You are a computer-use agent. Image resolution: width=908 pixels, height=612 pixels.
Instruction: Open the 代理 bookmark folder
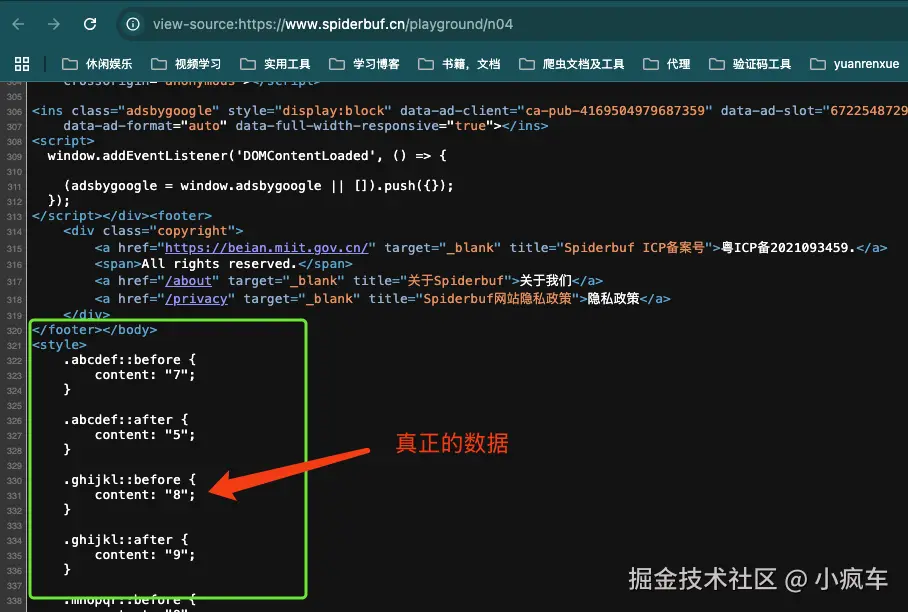[x=667, y=64]
